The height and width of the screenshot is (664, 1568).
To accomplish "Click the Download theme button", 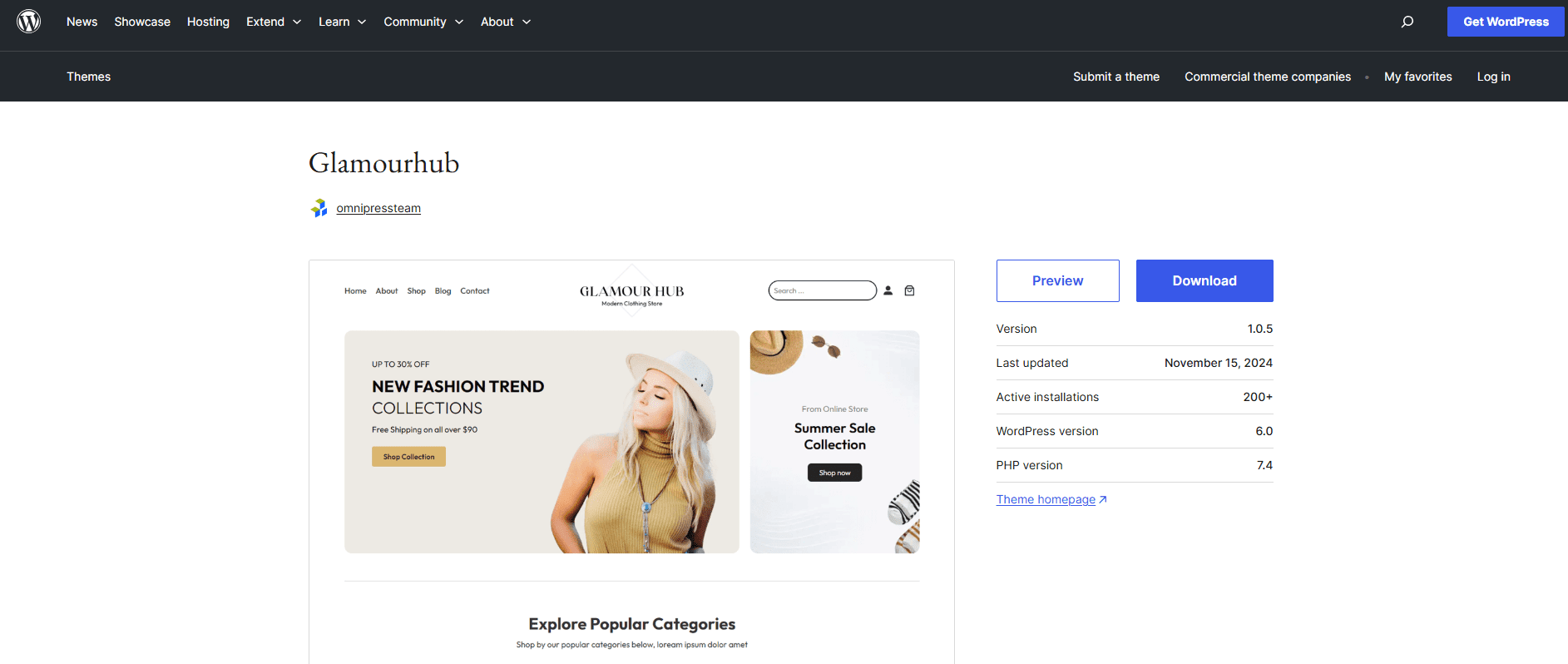I will click(x=1204, y=280).
